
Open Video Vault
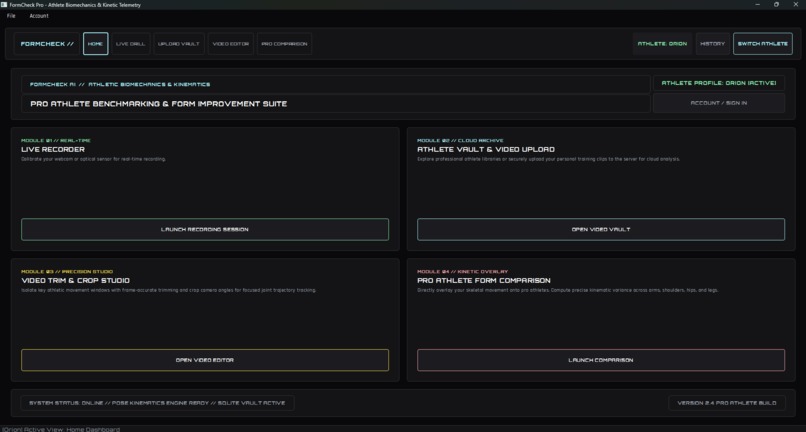tap(601, 229)
